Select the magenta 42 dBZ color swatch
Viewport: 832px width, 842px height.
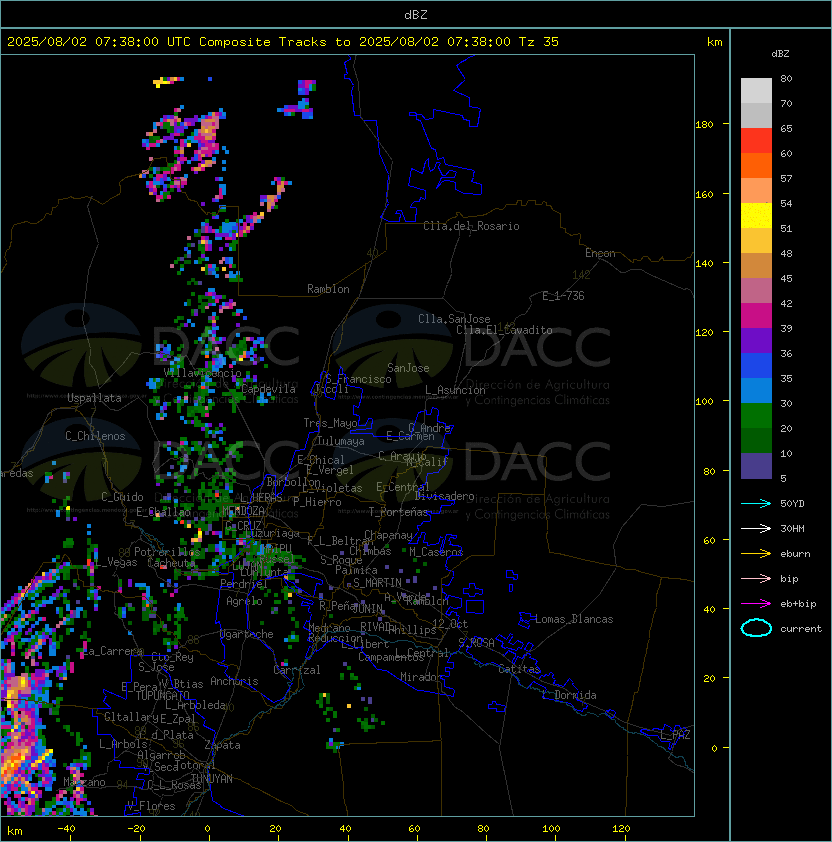pyautogui.click(x=756, y=316)
